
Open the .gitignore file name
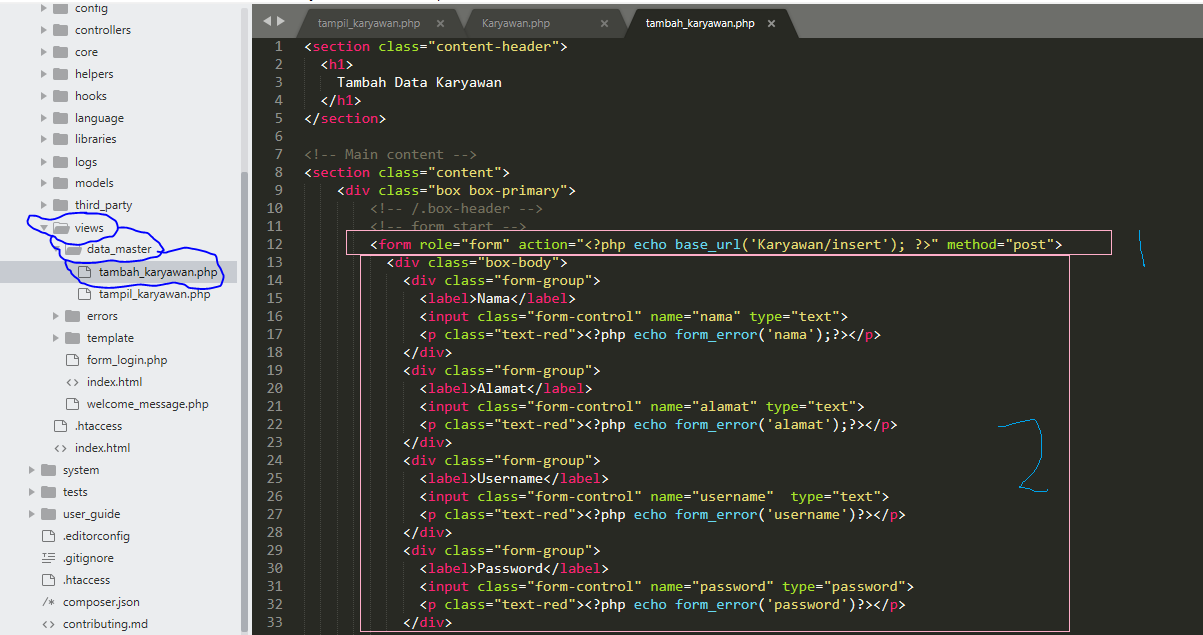pyautogui.click(x=88, y=558)
